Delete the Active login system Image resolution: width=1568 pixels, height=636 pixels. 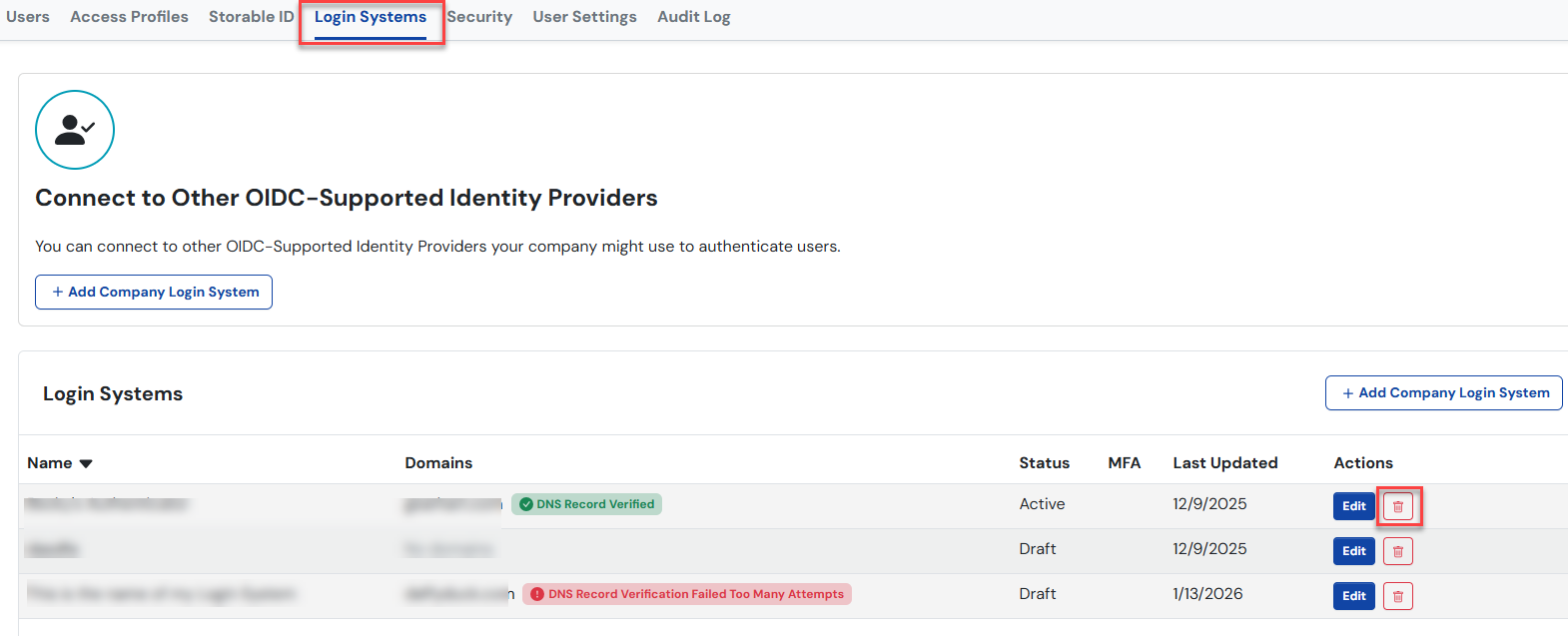pos(1397,506)
